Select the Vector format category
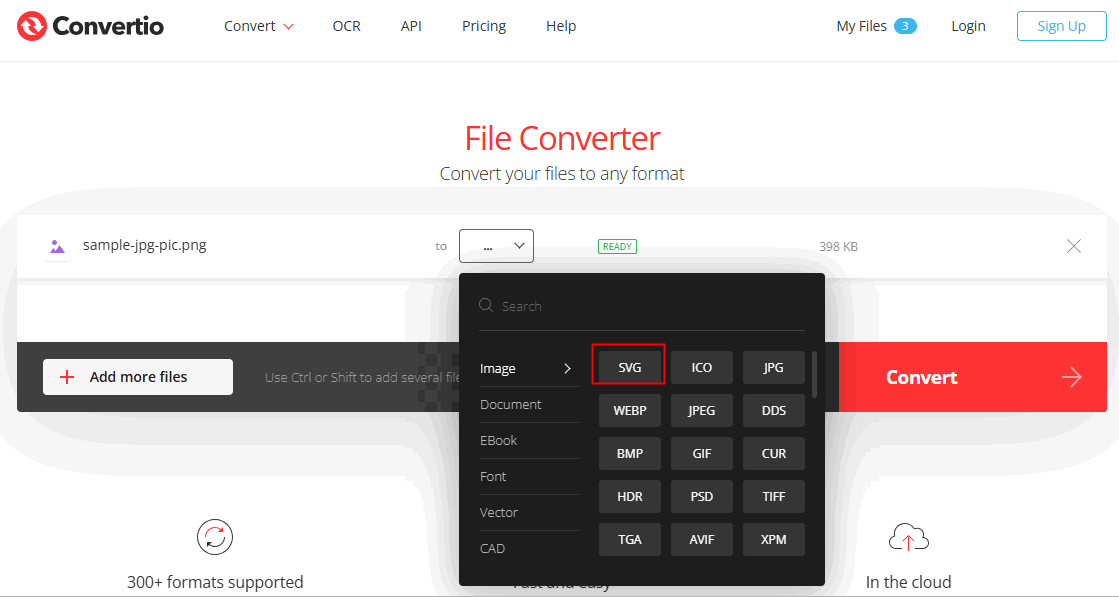The width and height of the screenshot is (1119, 597). (499, 513)
